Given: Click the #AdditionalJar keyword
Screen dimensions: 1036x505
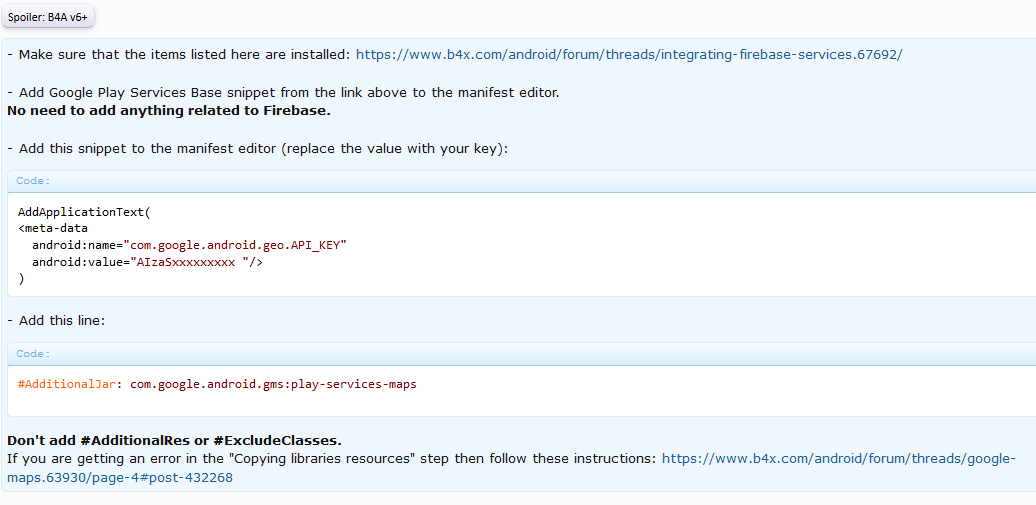Looking at the screenshot, I should pyautogui.click(x=68, y=384).
